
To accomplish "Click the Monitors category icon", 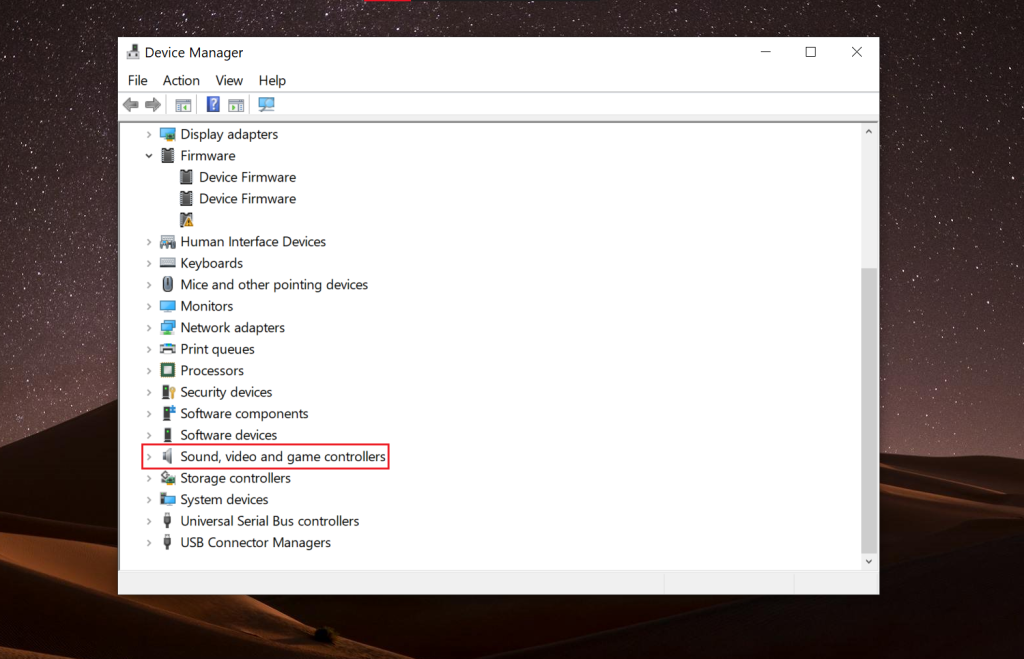I will 169,305.
